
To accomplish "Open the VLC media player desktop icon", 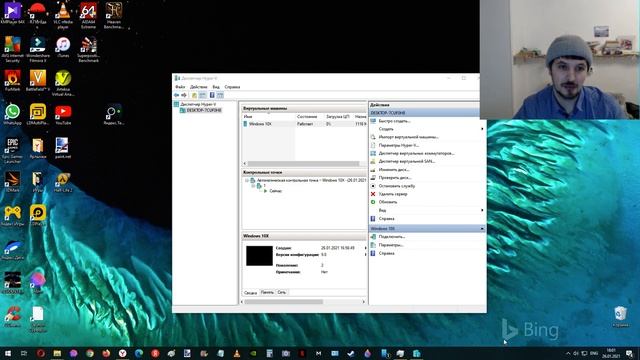I will pos(63,16).
